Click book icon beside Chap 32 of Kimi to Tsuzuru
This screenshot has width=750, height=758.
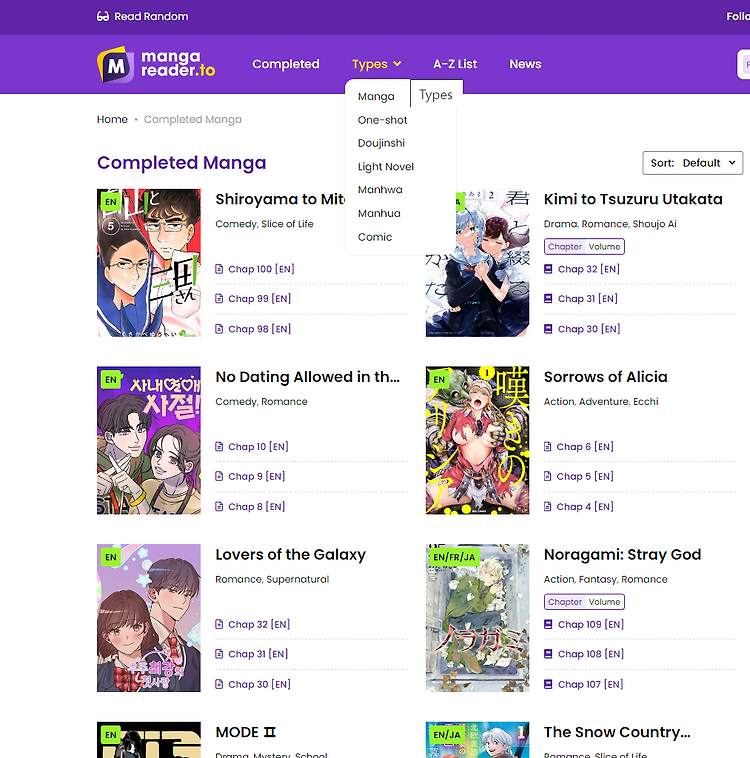(x=548, y=269)
